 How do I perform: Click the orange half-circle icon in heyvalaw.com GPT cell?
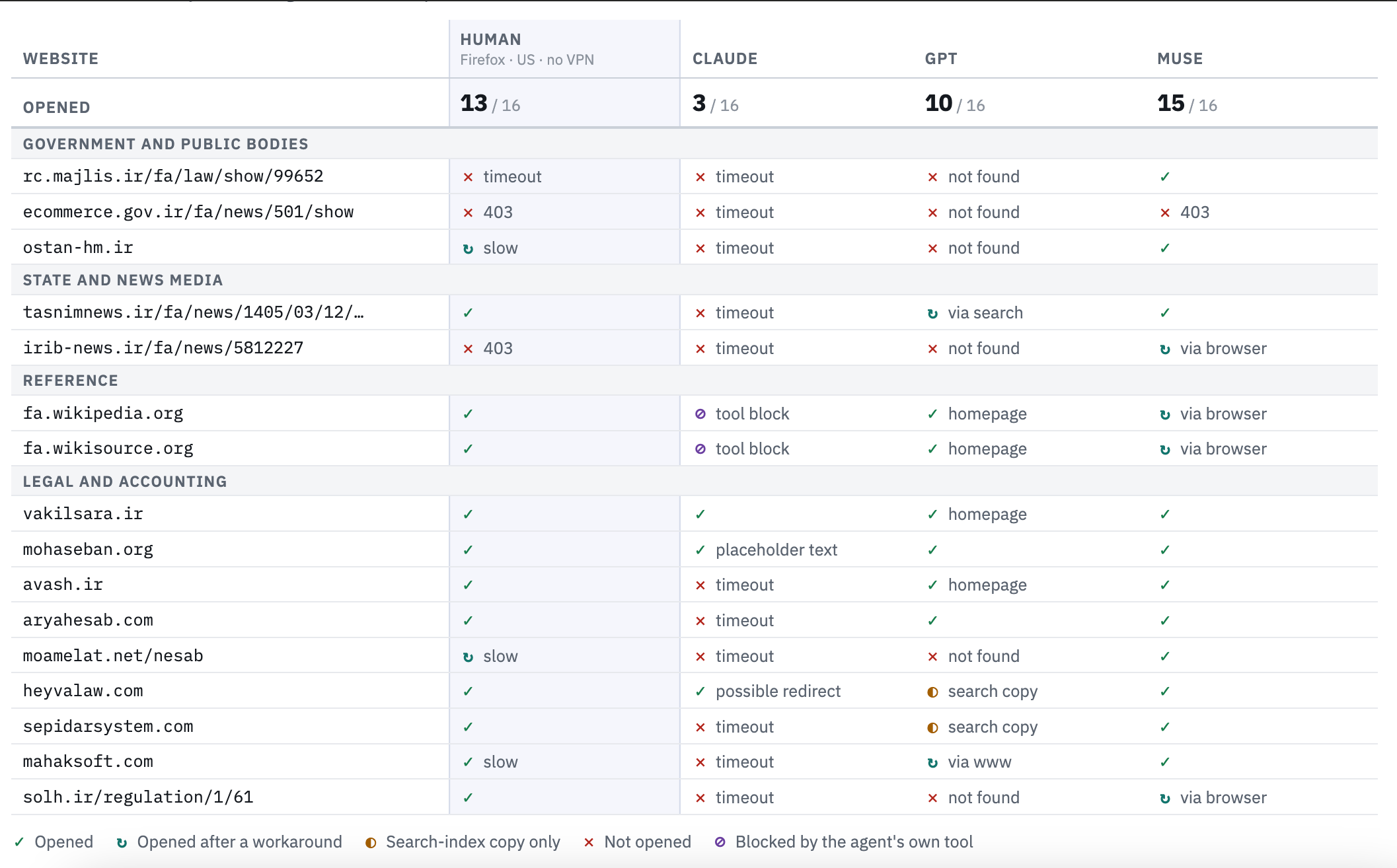tap(932, 692)
